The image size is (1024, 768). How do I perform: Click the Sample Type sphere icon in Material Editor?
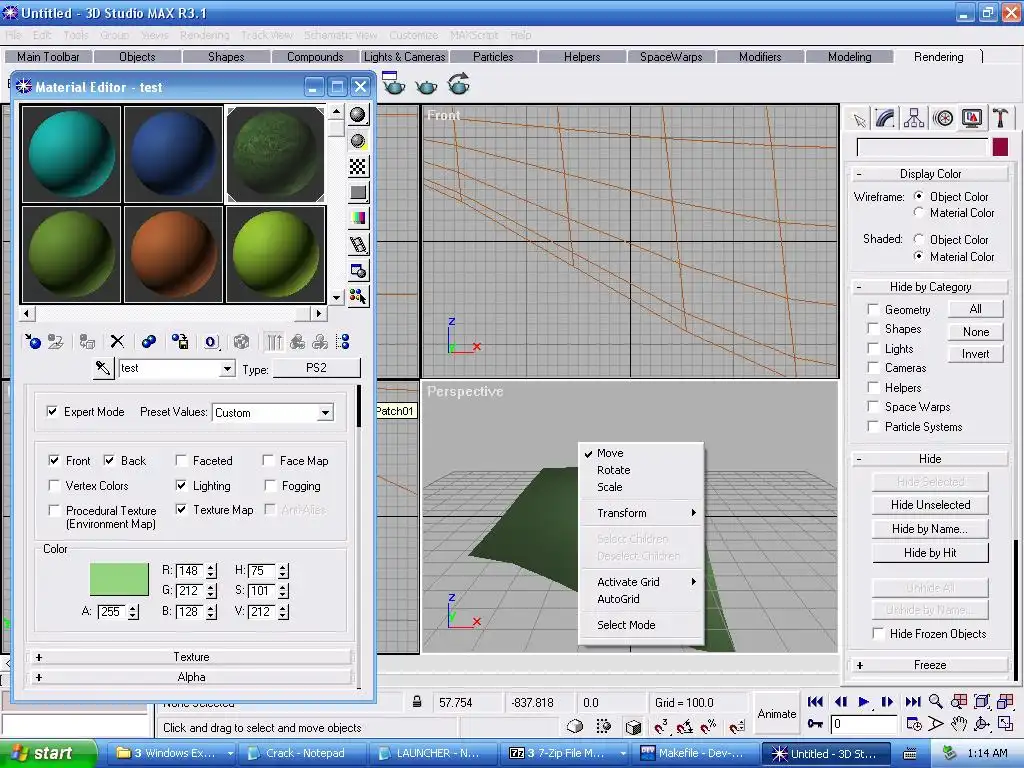pyautogui.click(x=358, y=115)
